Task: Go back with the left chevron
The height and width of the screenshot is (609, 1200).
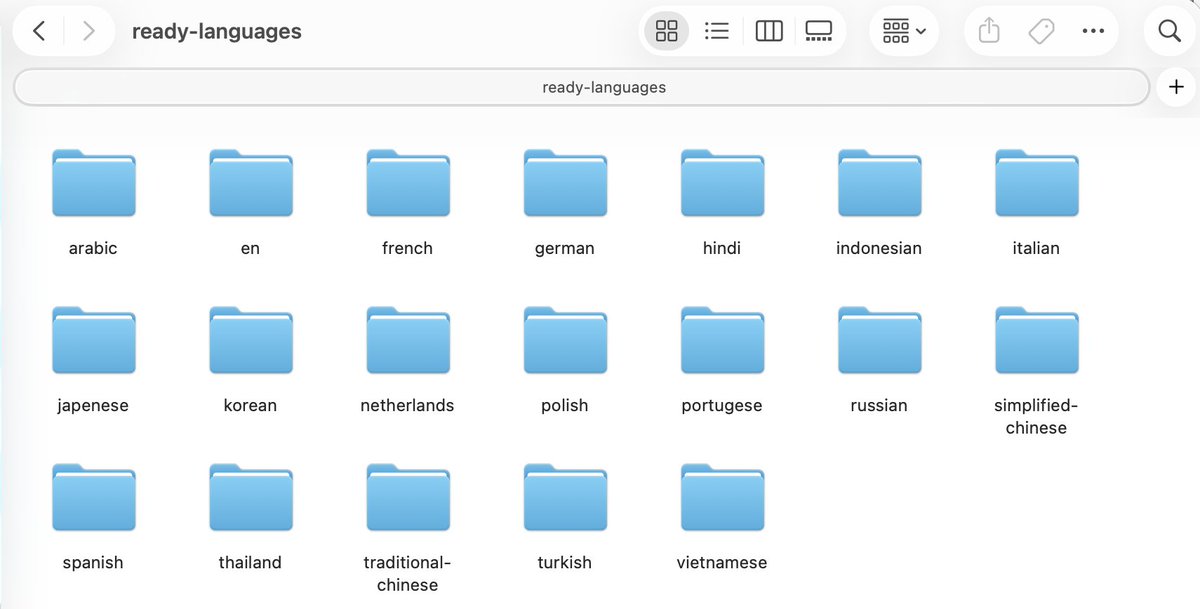Action: click(x=39, y=31)
